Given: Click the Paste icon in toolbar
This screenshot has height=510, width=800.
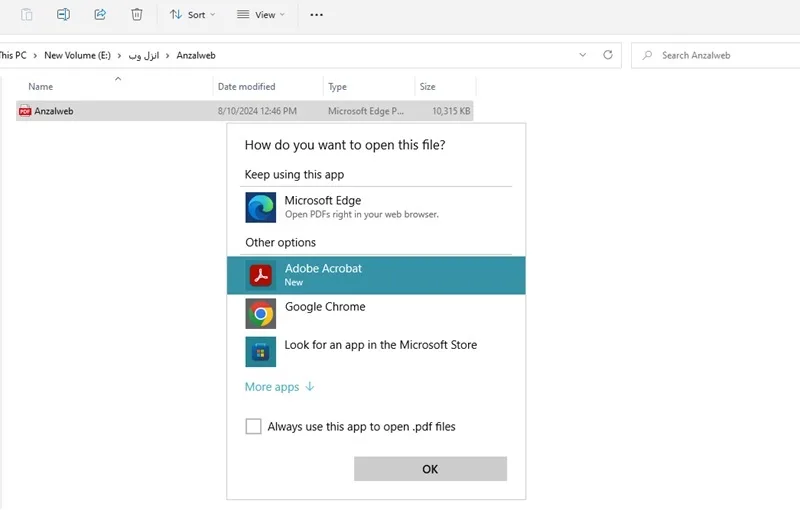Looking at the screenshot, I should [27, 15].
